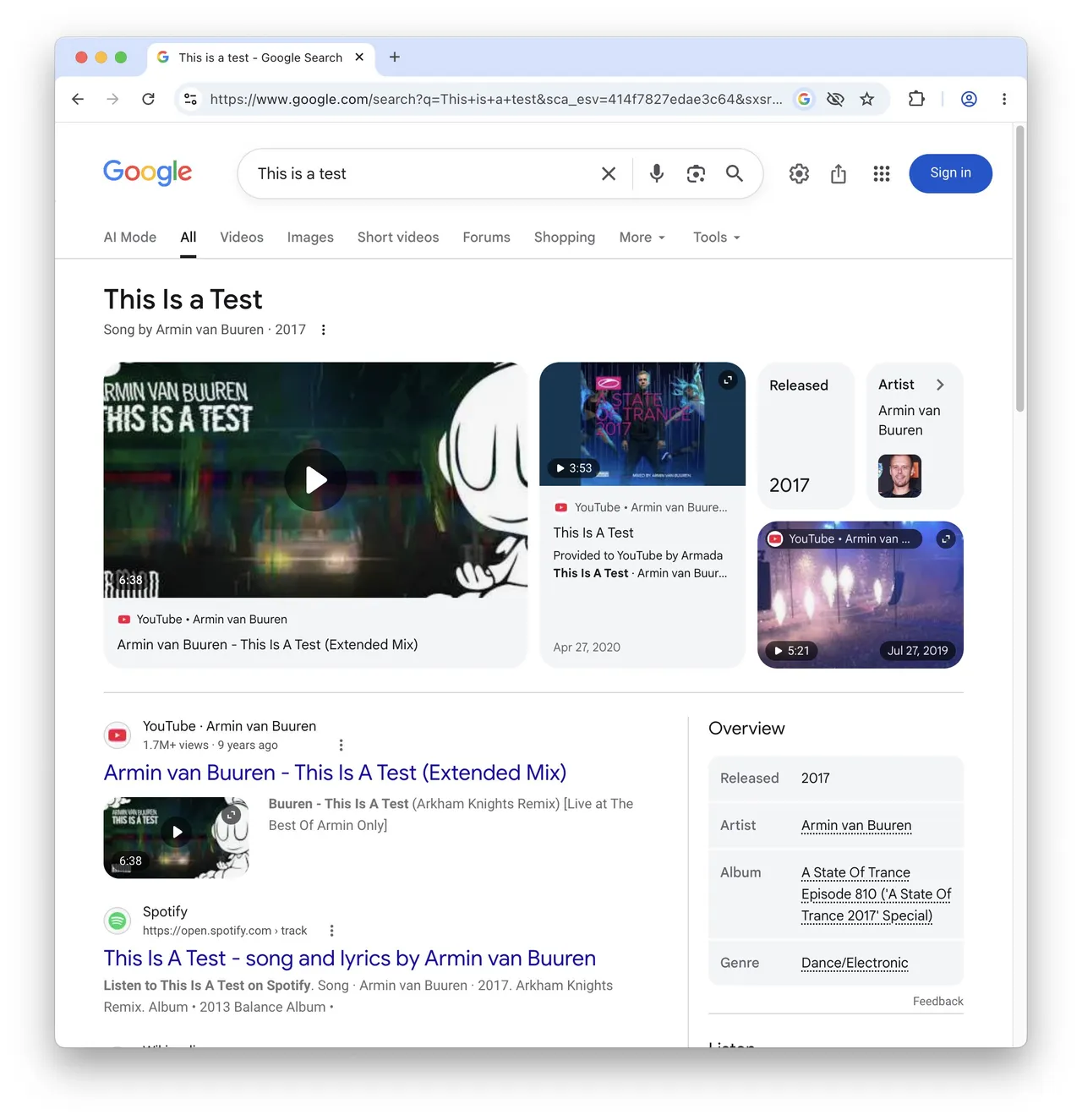Select the Images tab

click(310, 238)
